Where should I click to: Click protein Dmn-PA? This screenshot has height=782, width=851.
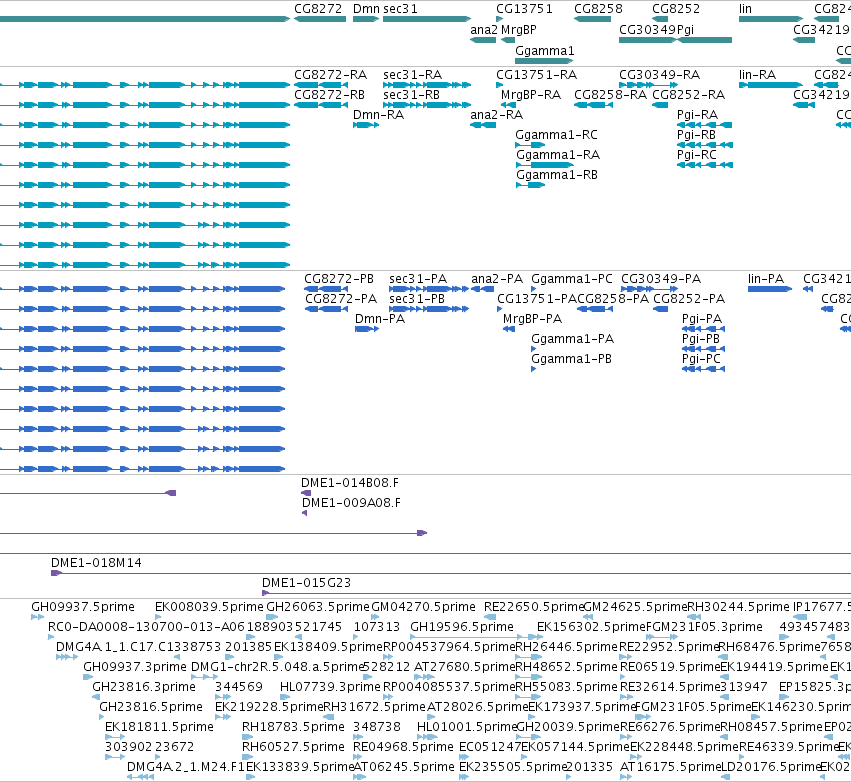pyautogui.click(x=380, y=319)
